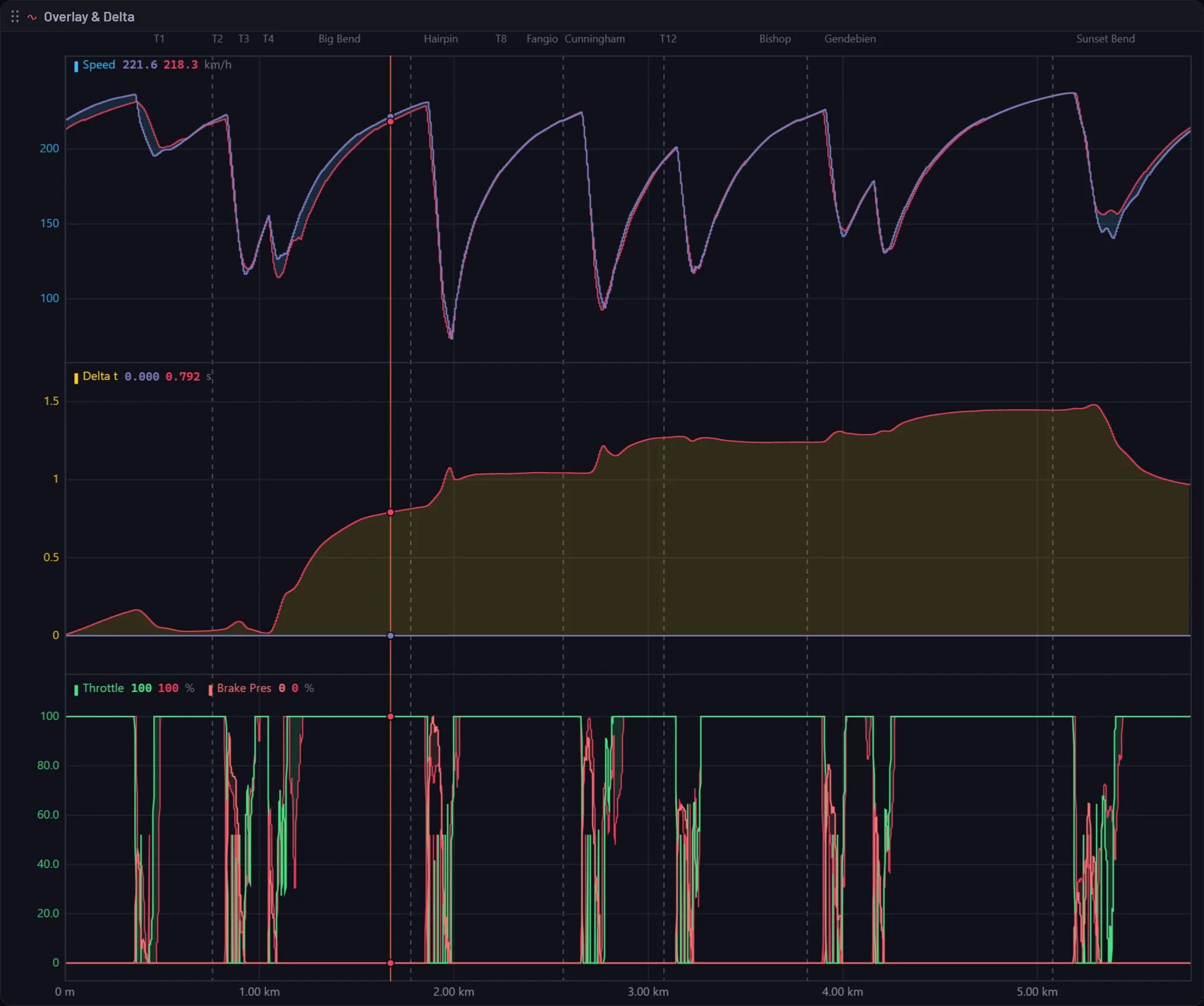Click the T8 corner label
Viewport: 1204px width, 1006px height.
pyautogui.click(x=501, y=39)
